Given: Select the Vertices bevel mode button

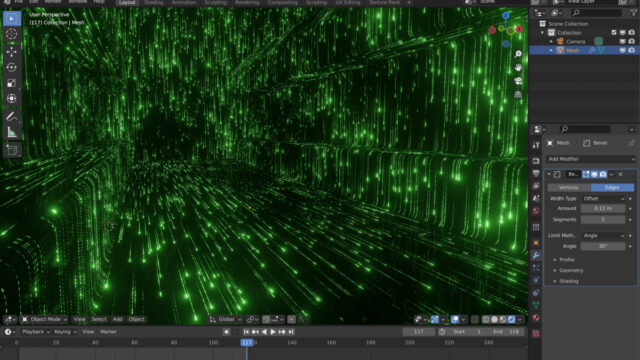Looking at the screenshot, I should point(569,187).
